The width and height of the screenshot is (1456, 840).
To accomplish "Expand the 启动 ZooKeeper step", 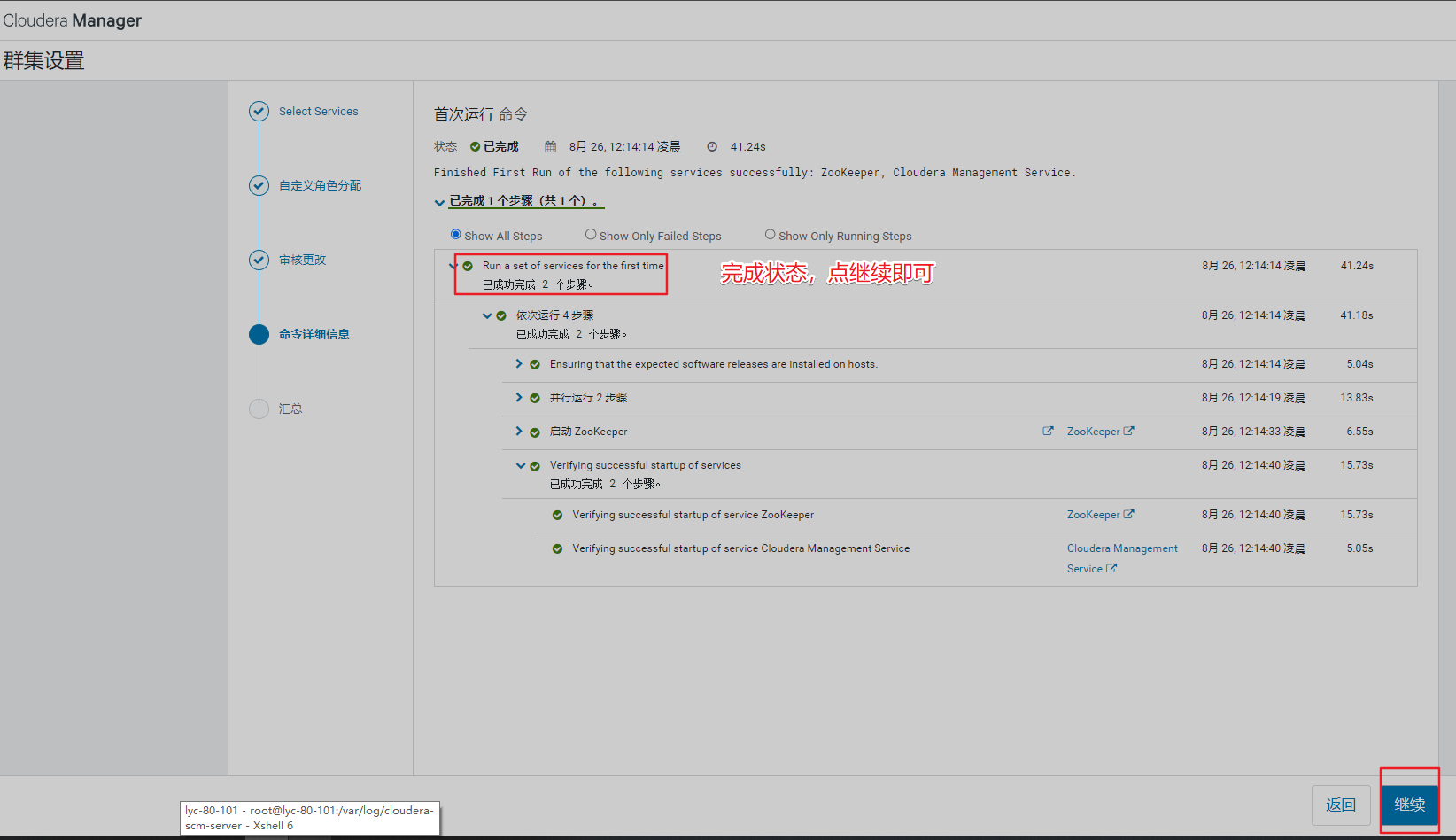I will point(519,431).
